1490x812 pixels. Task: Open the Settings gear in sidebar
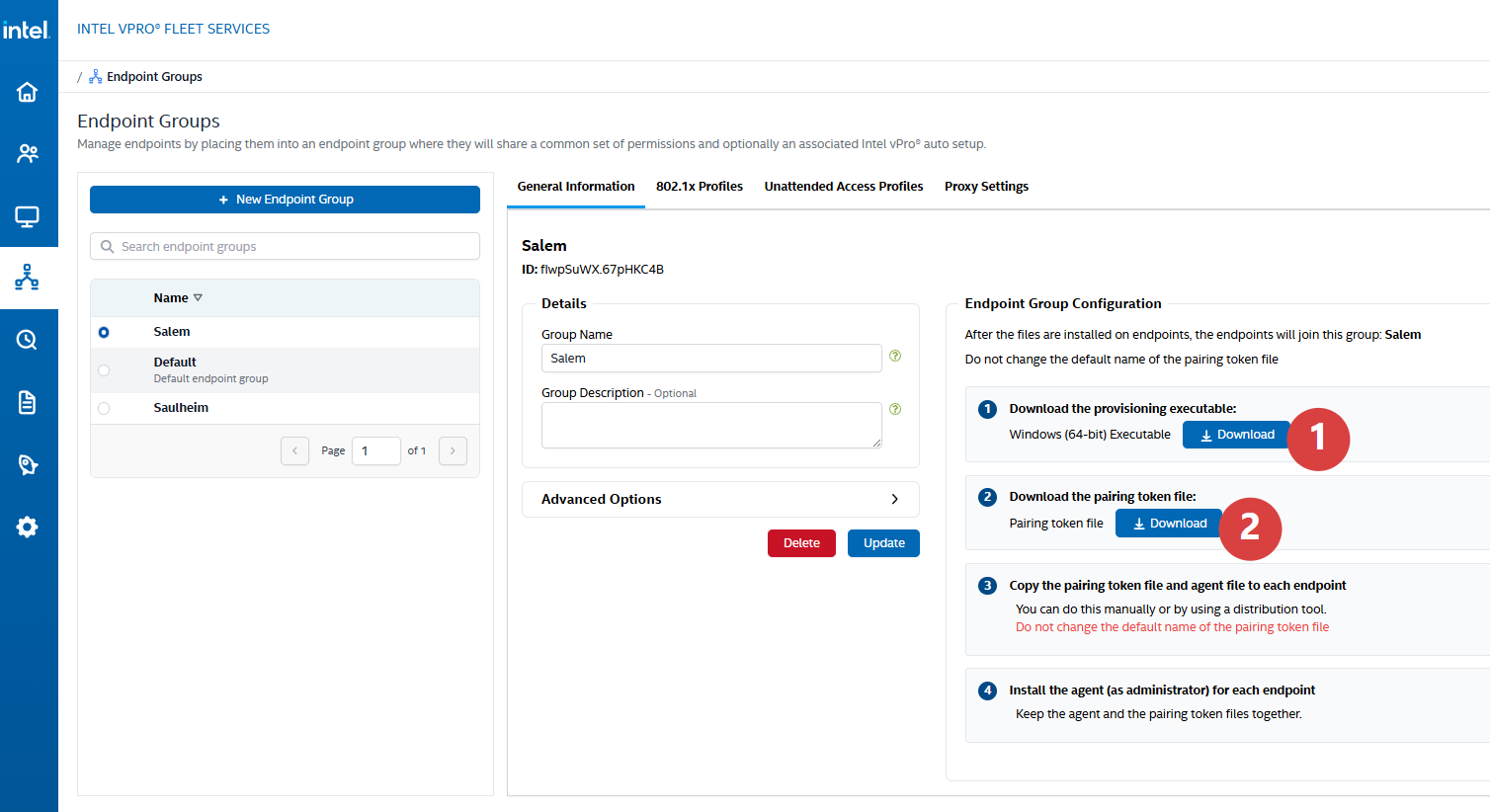(28, 527)
